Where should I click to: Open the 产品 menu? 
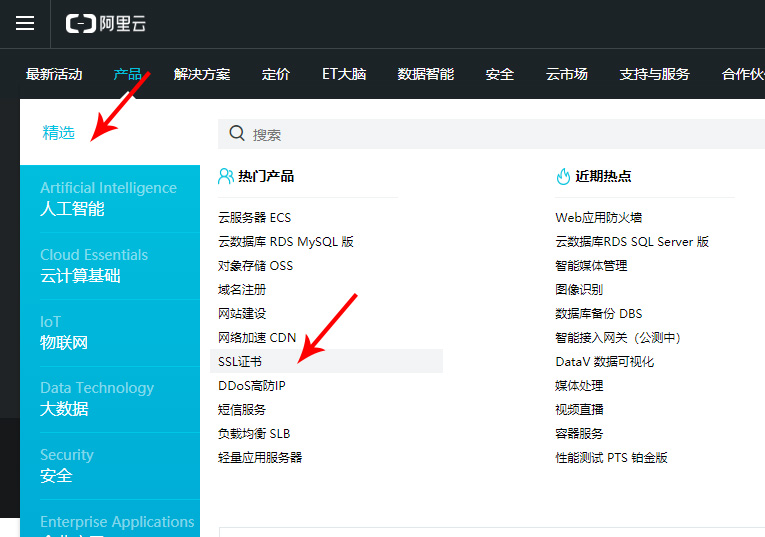127,74
